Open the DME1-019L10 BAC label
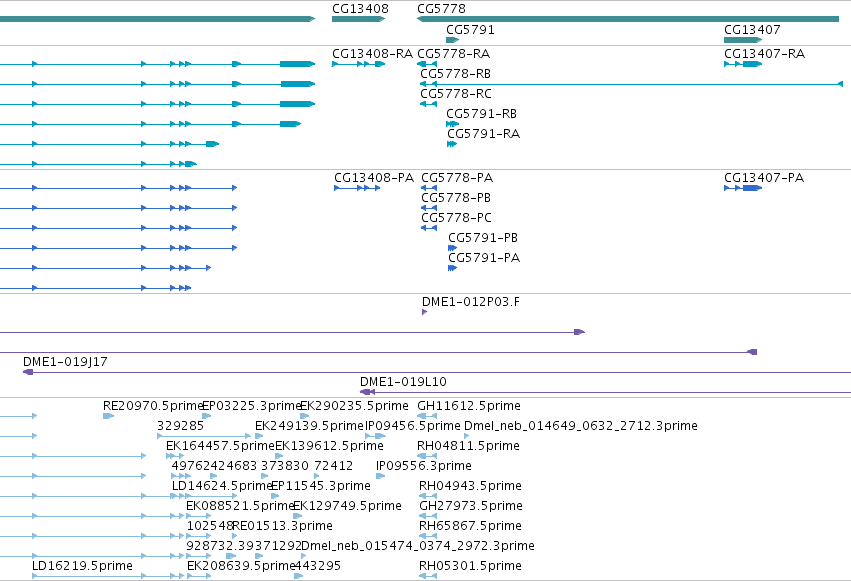Image resolution: width=851 pixels, height=581 pixels. pos(403,382)
